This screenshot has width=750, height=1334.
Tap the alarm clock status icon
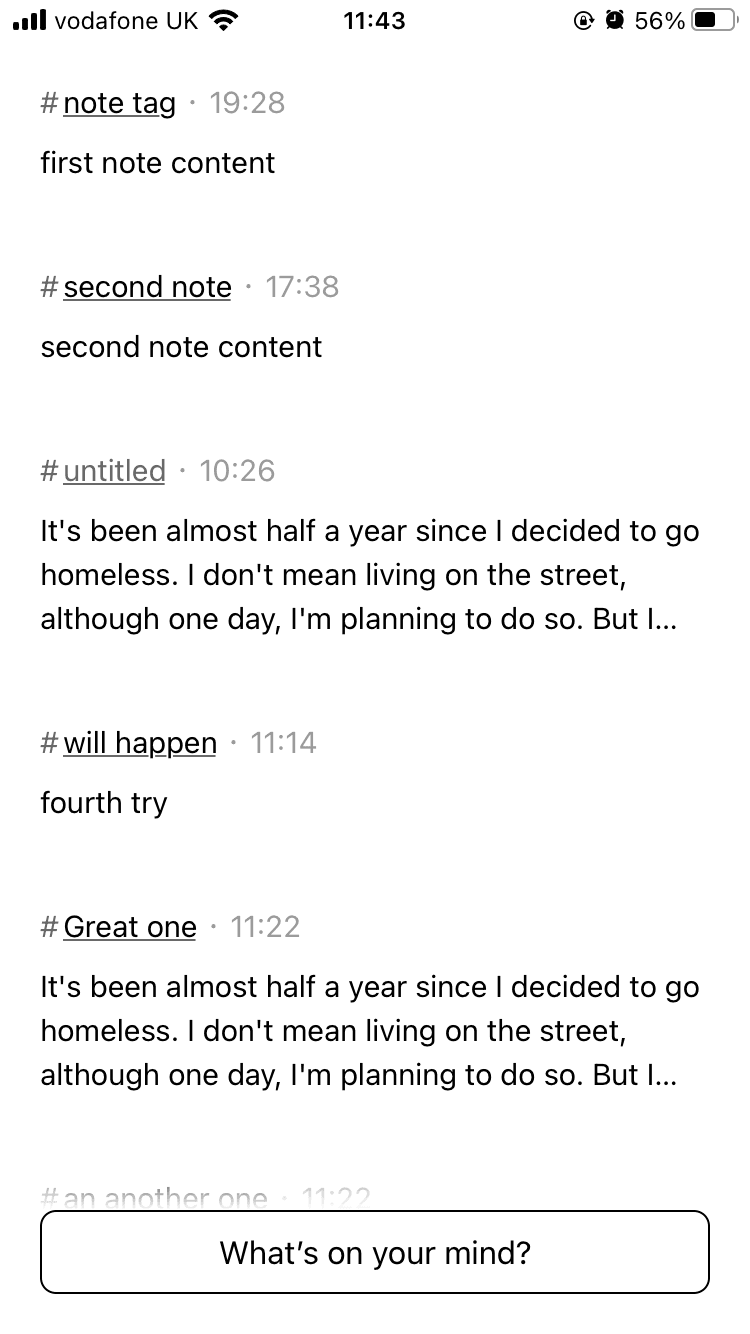click(x=614, y=21)
